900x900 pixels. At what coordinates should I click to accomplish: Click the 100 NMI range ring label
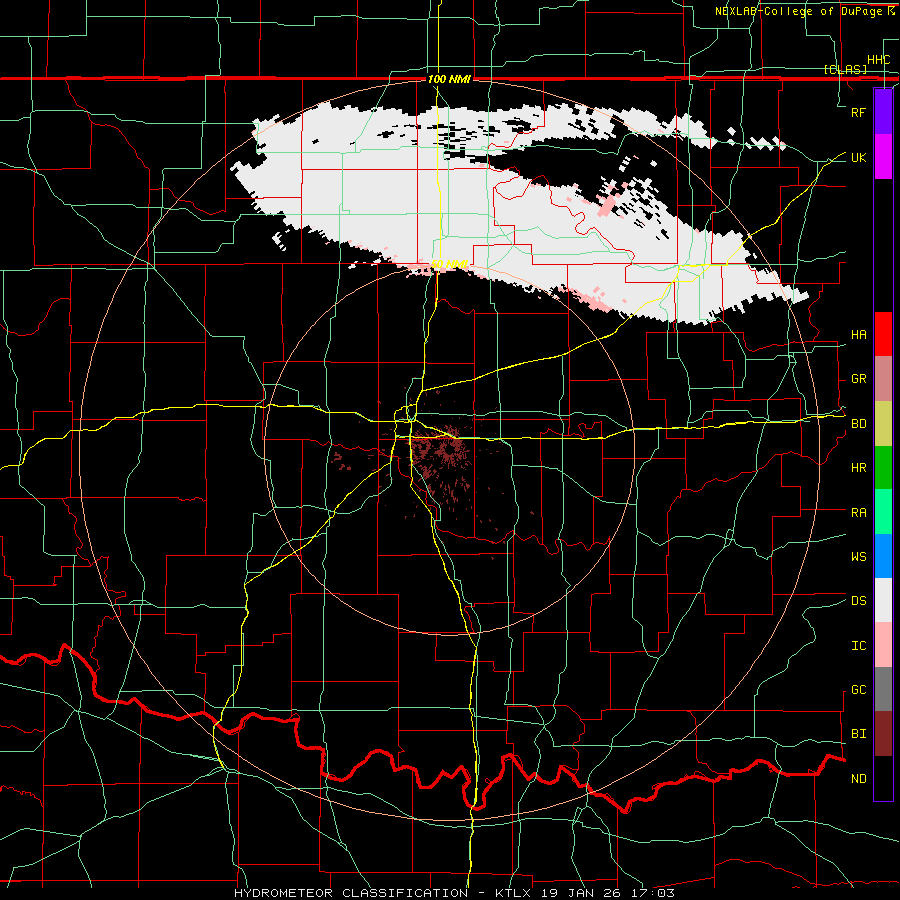point(449,79)
